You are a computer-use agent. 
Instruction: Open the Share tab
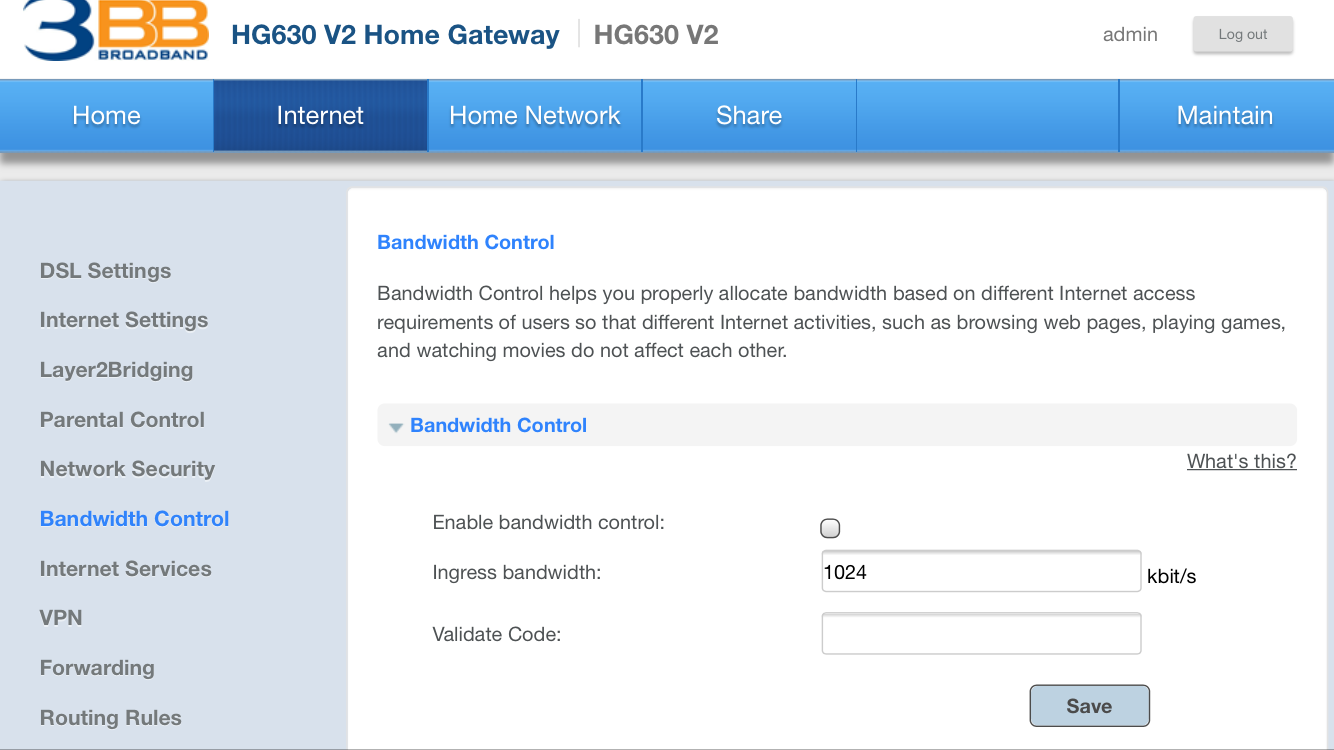point(748,116)
